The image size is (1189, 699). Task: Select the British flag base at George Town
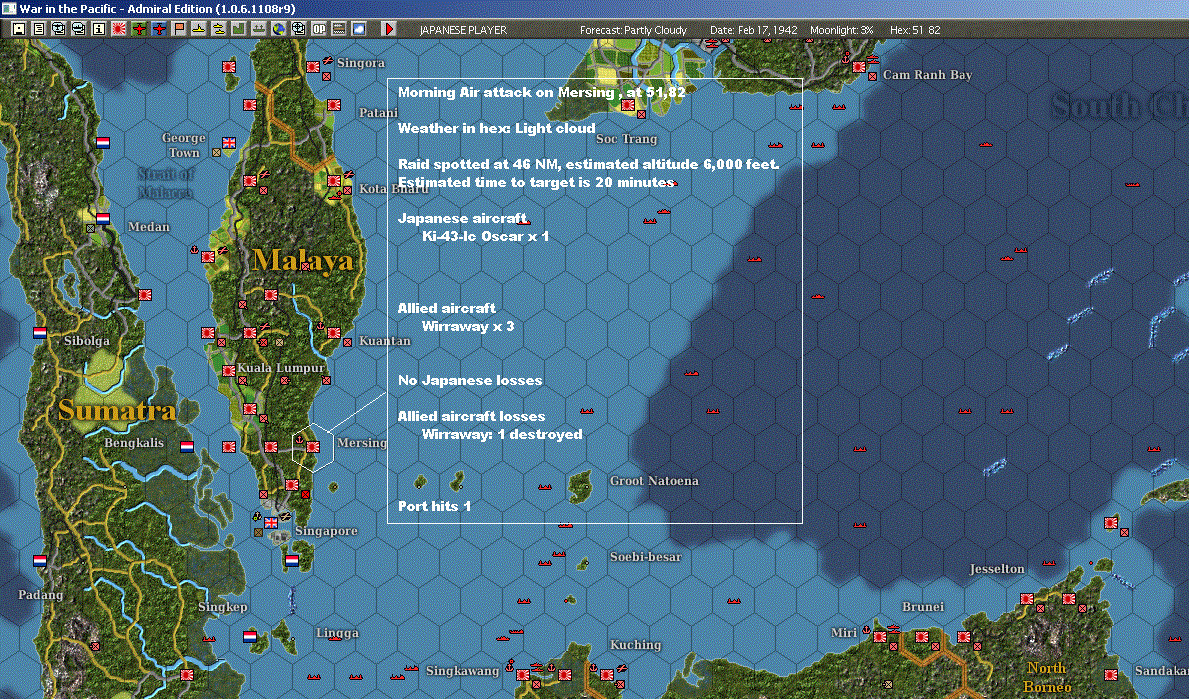pos(228,143)
